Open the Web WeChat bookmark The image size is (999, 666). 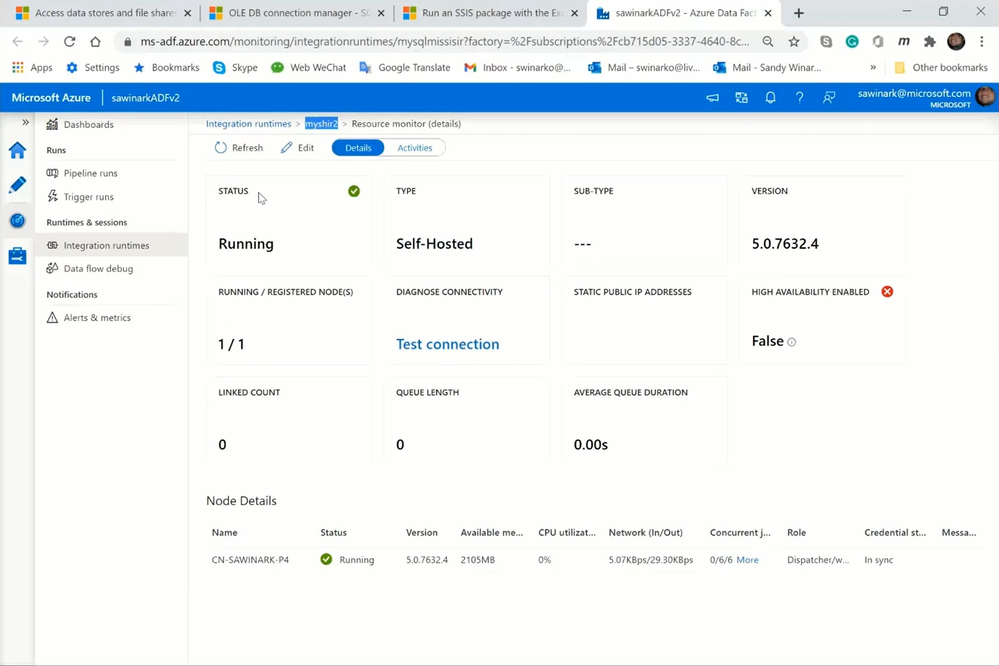click(x=308, y=68)
